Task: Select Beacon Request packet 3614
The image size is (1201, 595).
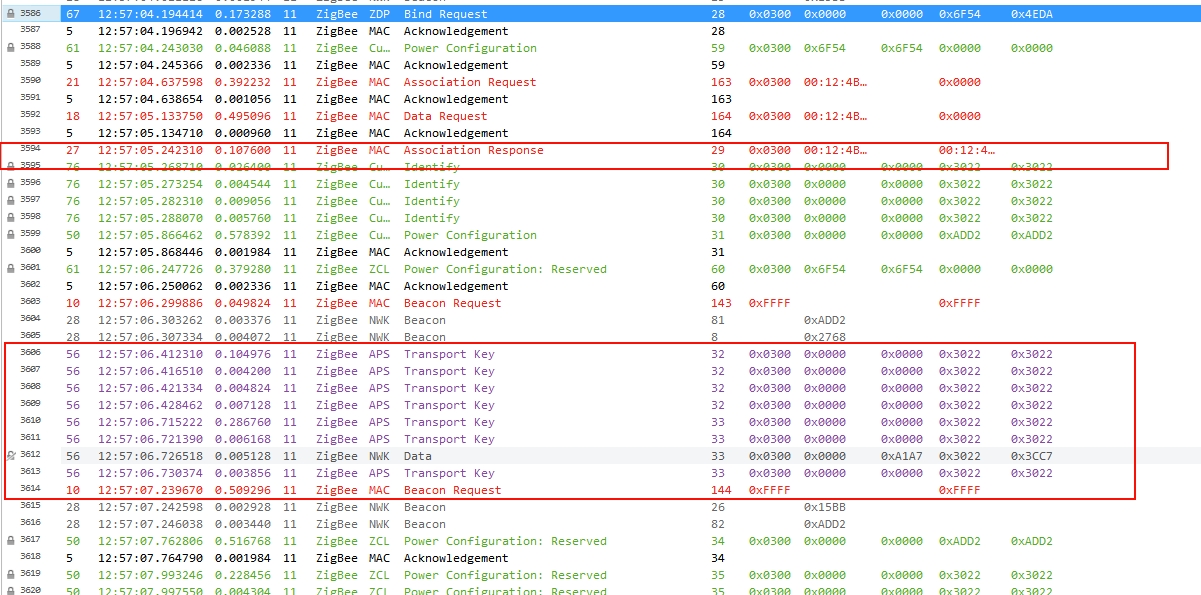Action: tap(600, 490)
